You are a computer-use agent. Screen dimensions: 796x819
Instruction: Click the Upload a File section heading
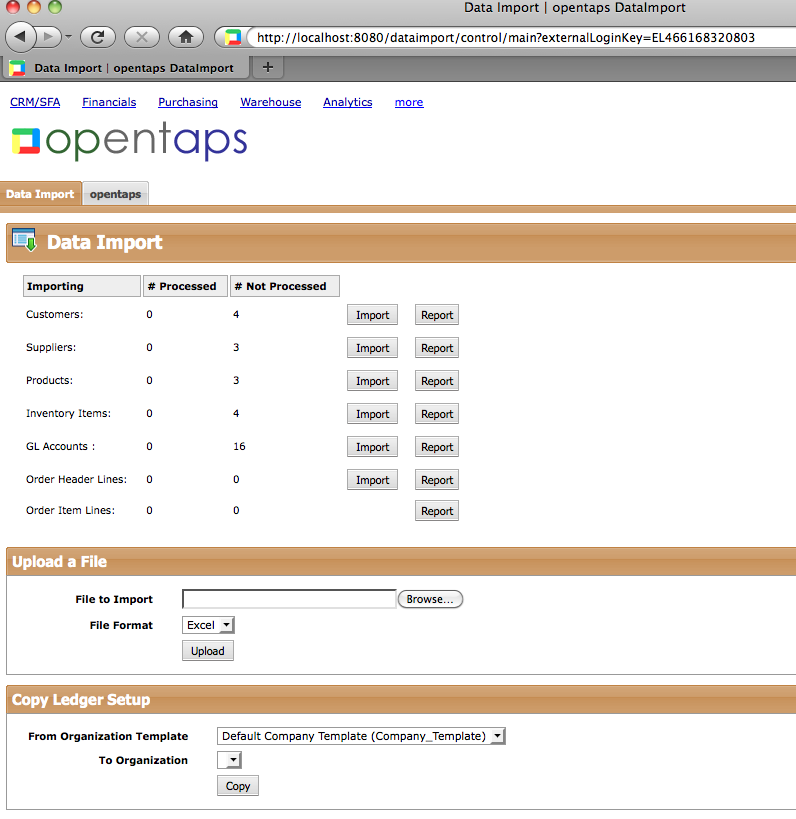tap(60, 561)
